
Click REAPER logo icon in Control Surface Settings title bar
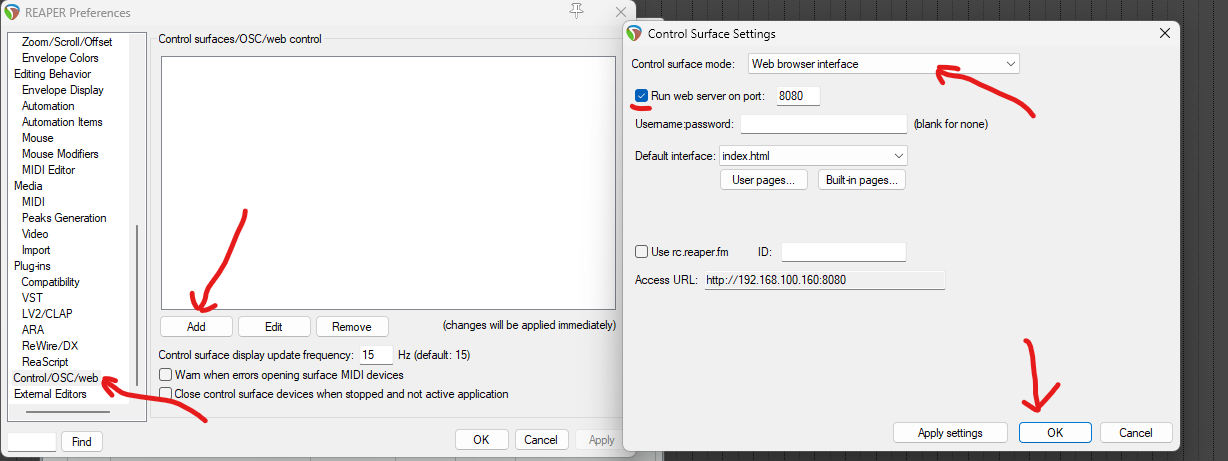634,33
